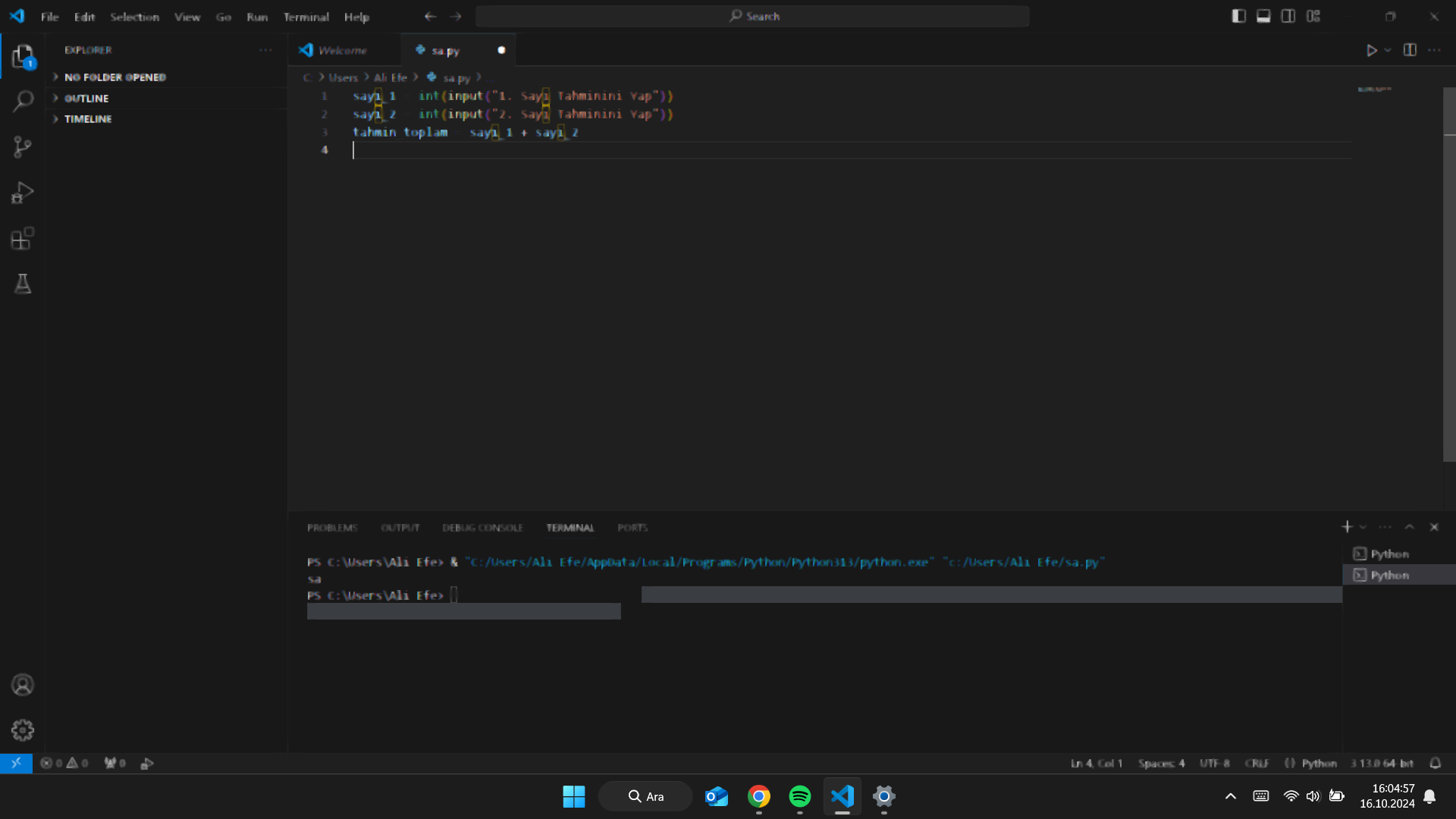Open the Source Control view

[x=23, y=146]
